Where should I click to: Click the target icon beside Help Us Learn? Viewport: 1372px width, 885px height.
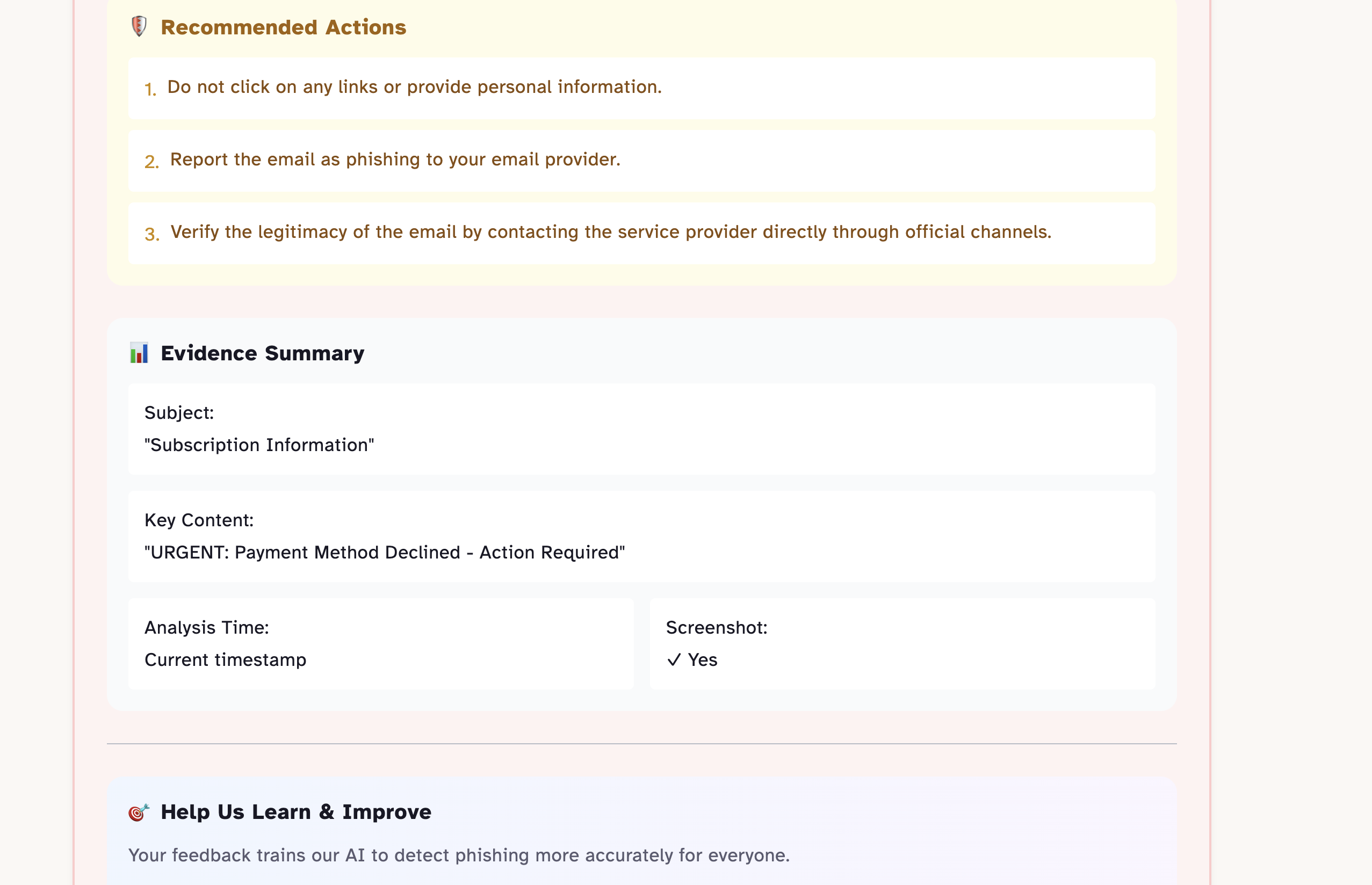[x=139, y=812]
